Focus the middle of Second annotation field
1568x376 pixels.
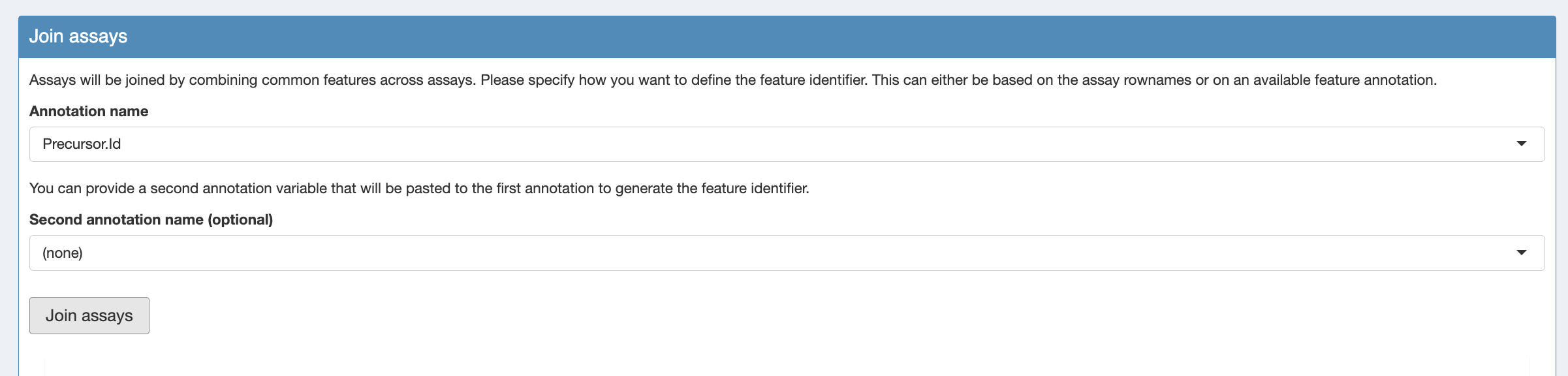point(787,253)
